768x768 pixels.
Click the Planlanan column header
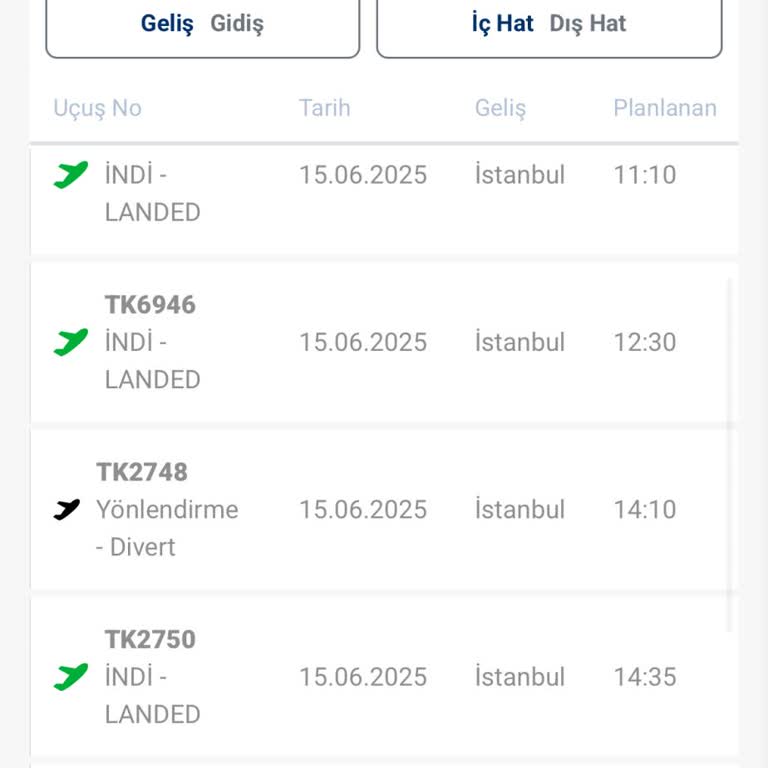point(665,108)
